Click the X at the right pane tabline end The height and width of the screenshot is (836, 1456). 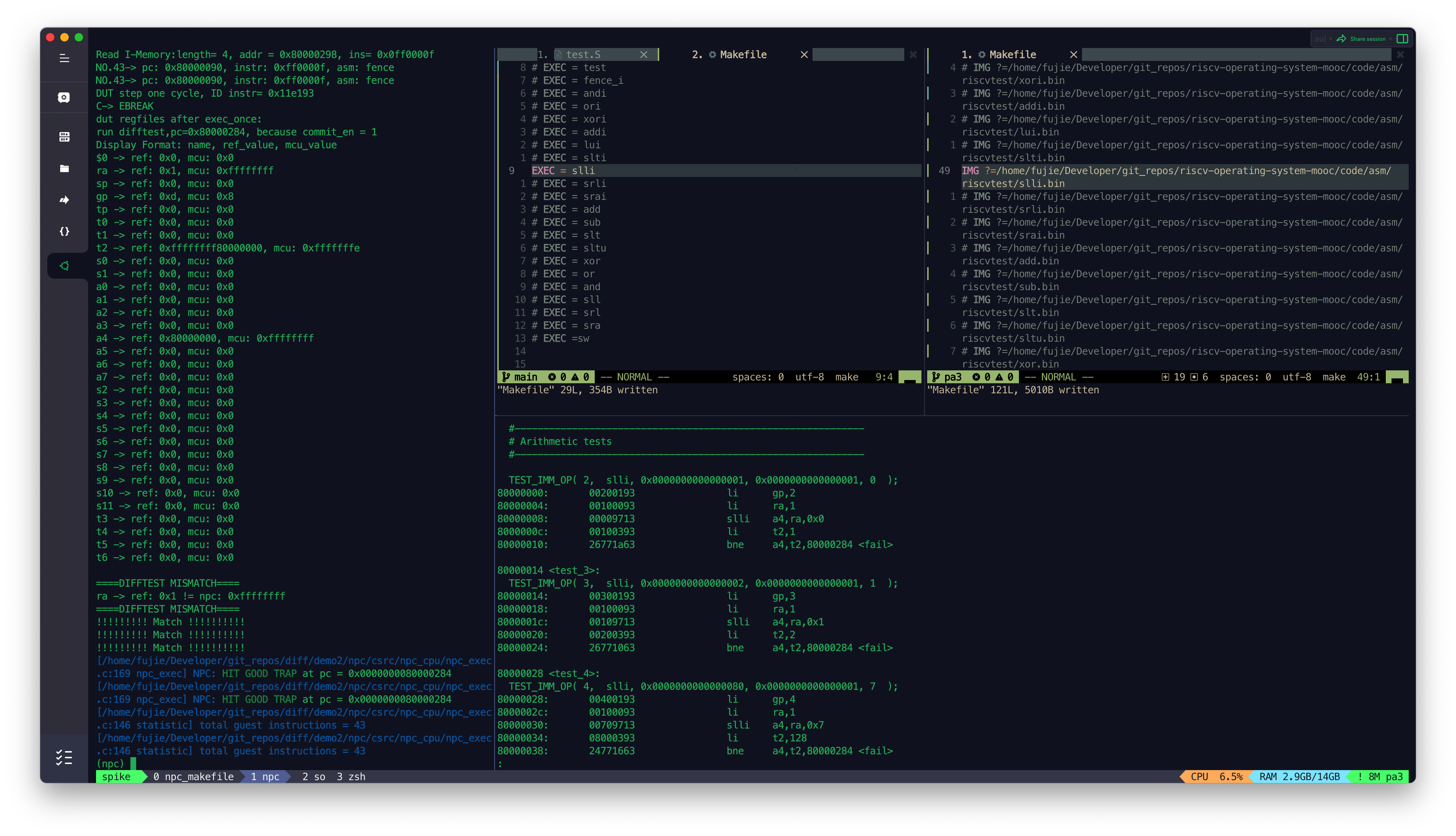coord(1400,54)
